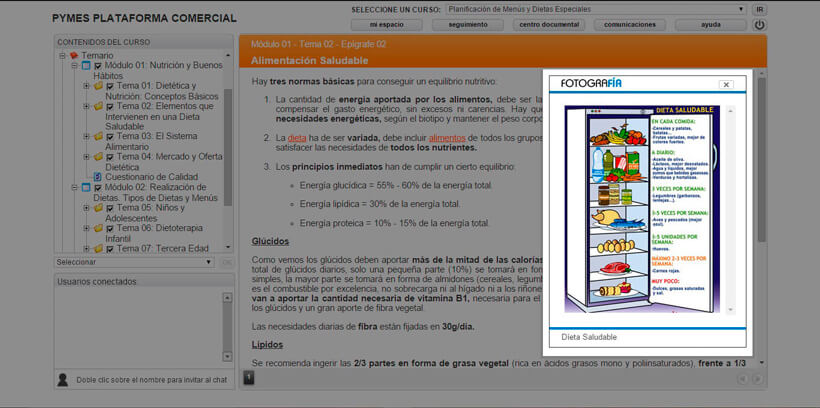This screenshot has width=820, height=408.
Task: Open the ayuda menu
Action: [x=711, y=25]
